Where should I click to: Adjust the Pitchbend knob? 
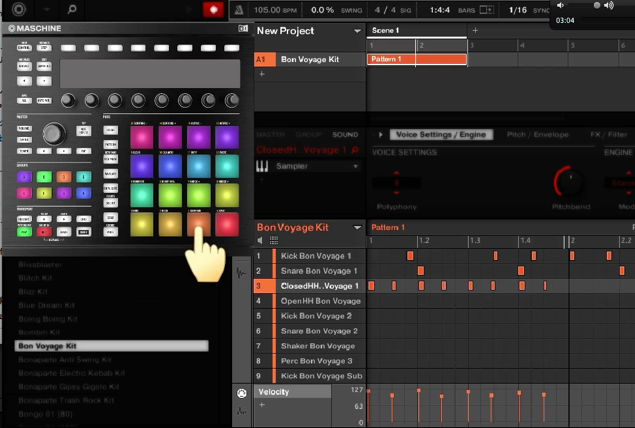[x=570, y=182]
